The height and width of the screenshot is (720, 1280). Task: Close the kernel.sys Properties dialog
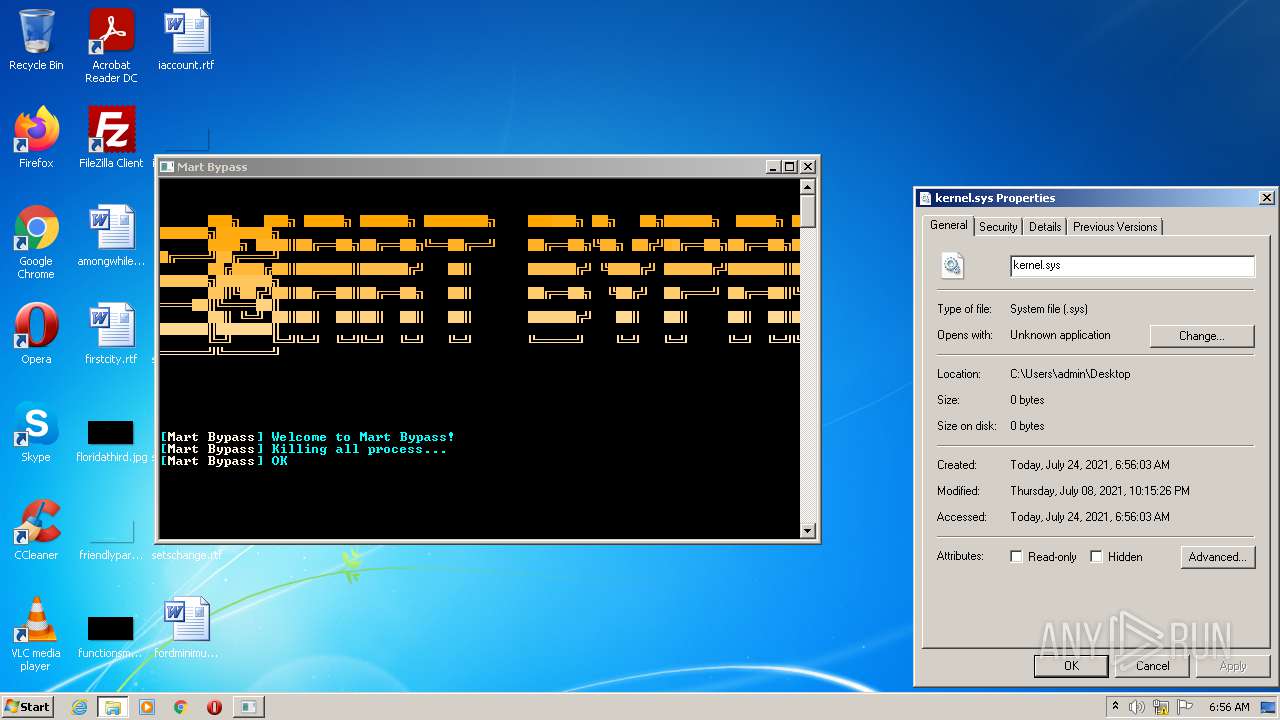[x=1266, y=198]
